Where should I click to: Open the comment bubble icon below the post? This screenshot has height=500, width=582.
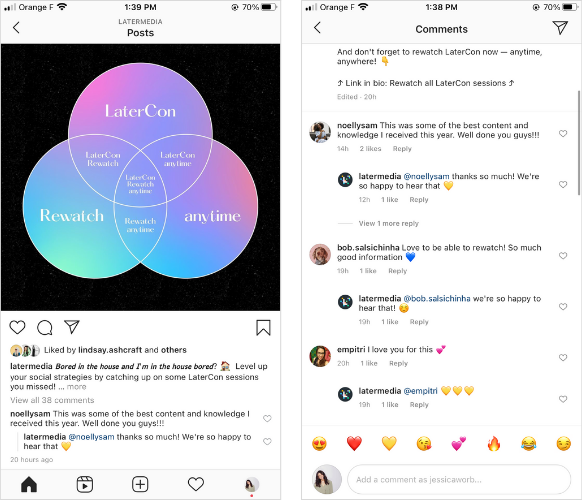pos(45,328)
